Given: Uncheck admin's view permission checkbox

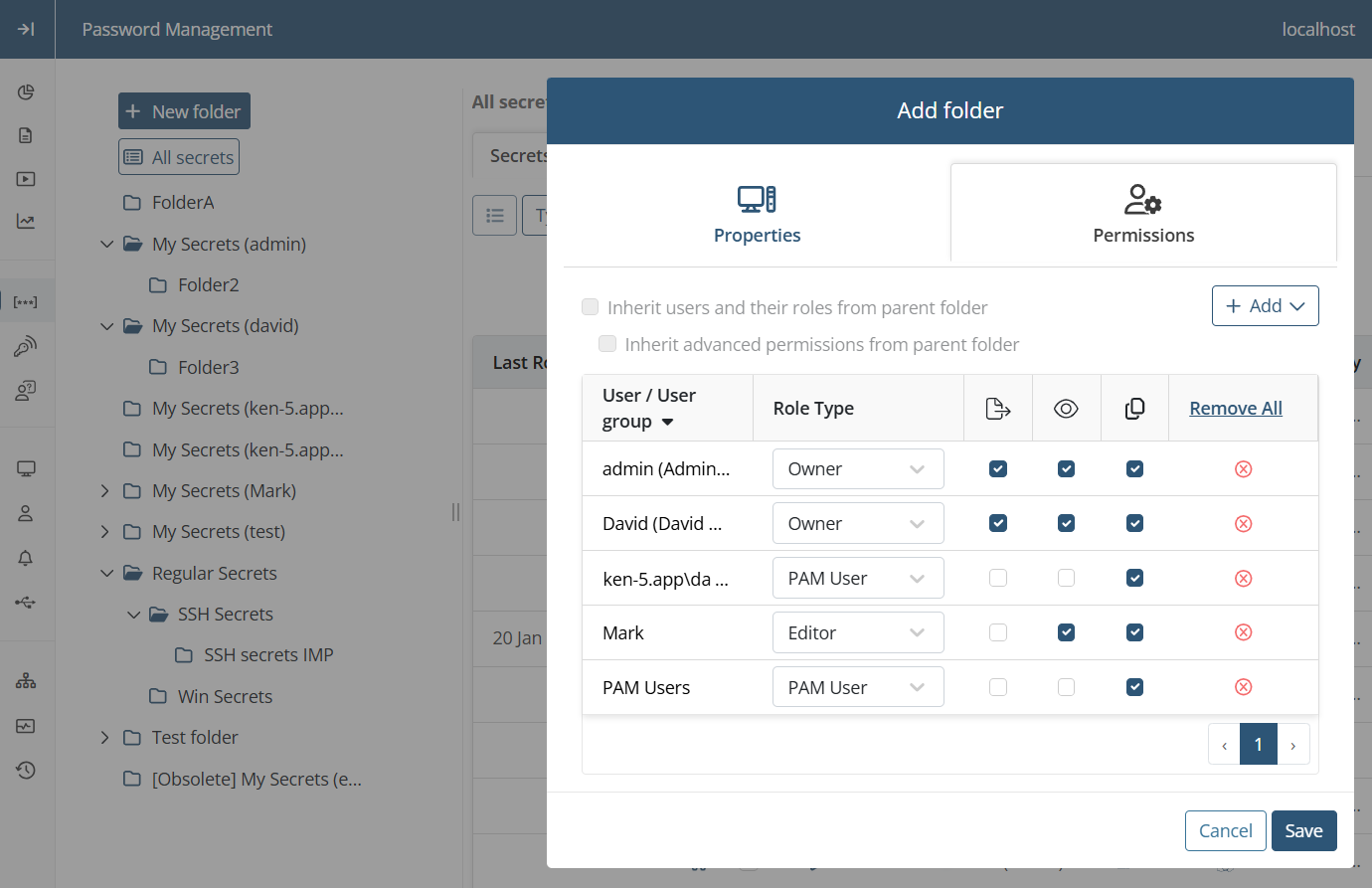Looking at the screenshot, I should pos(1066,468).
